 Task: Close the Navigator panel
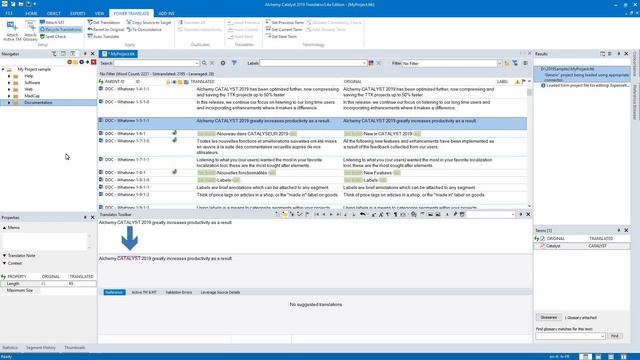pyautogui.click(x=92, y=54)
